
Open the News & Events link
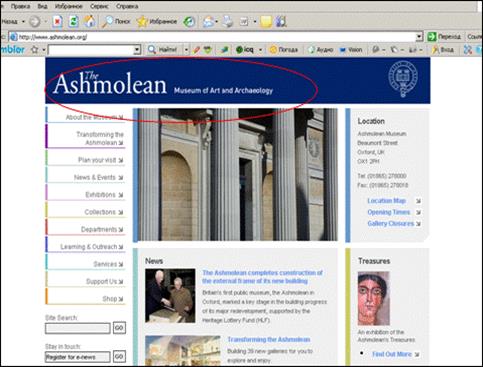[98, 177]
